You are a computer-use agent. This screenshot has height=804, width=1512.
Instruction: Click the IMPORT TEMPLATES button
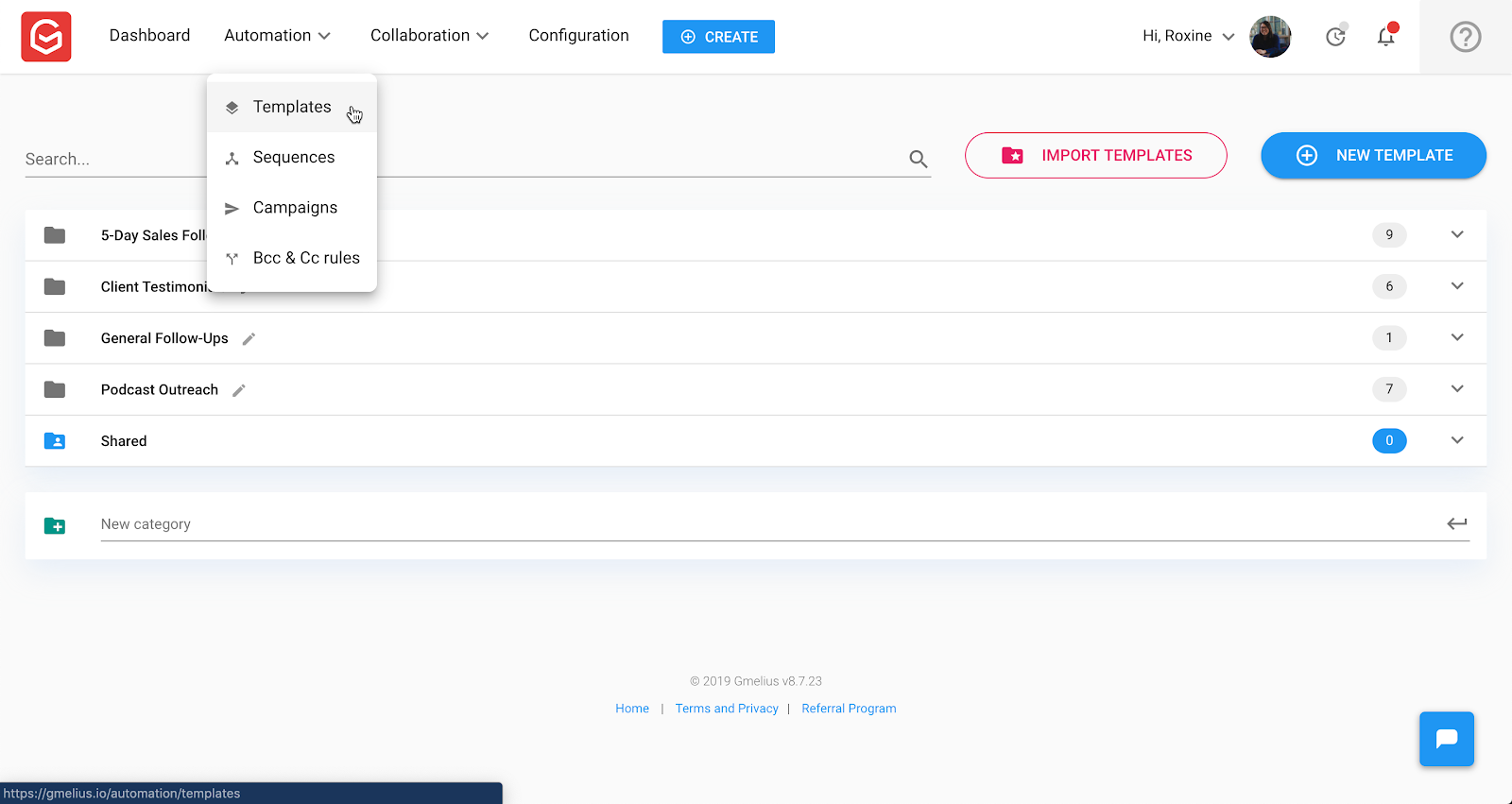pos(1096,155)
